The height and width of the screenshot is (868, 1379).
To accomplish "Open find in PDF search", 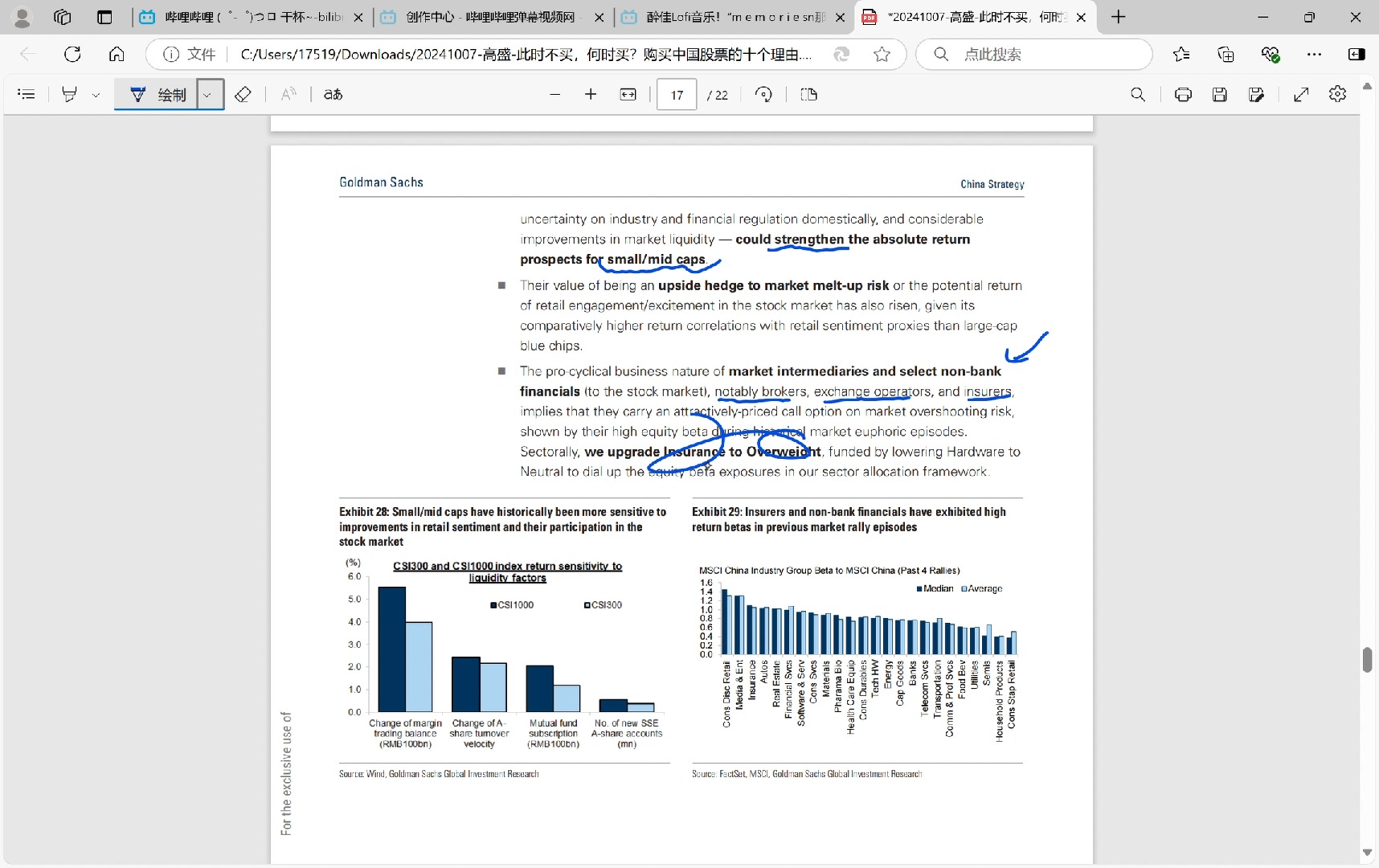I will [x=1138, y=95].
